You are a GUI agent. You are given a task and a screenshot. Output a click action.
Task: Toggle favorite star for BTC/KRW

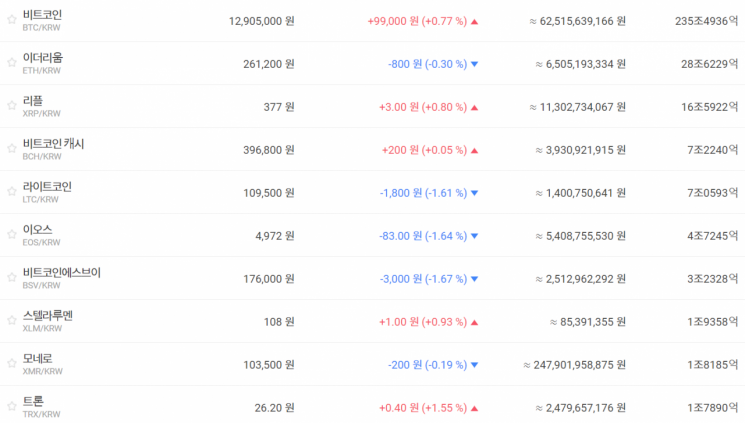11,19
